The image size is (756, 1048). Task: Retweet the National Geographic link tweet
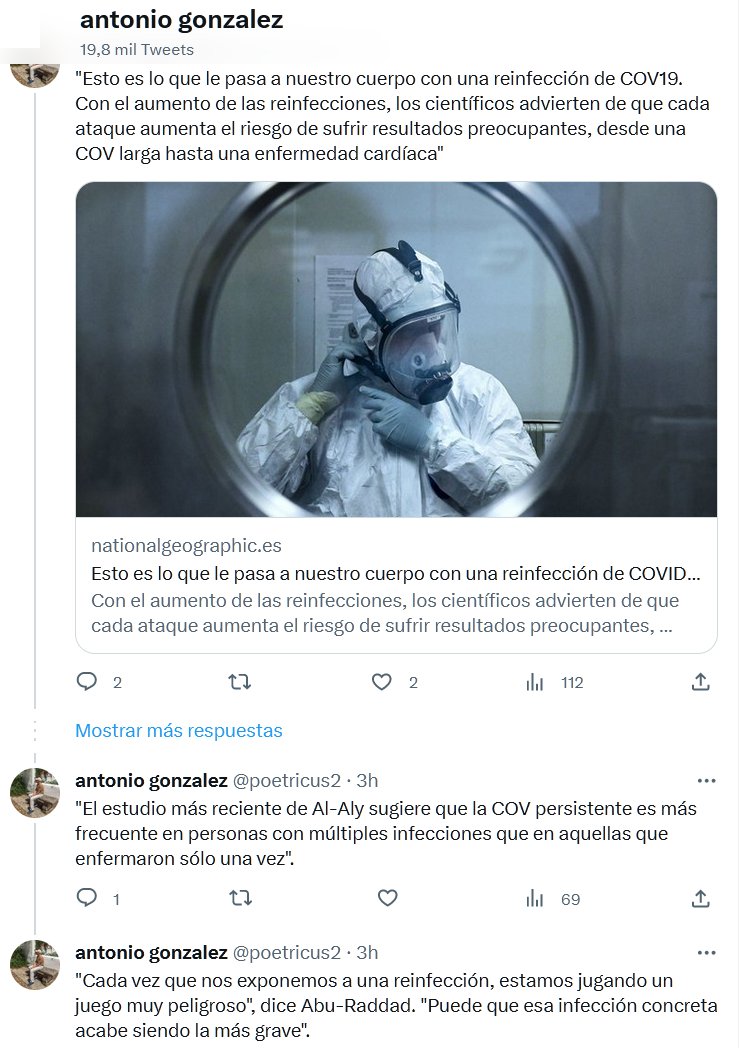point(239,682)
